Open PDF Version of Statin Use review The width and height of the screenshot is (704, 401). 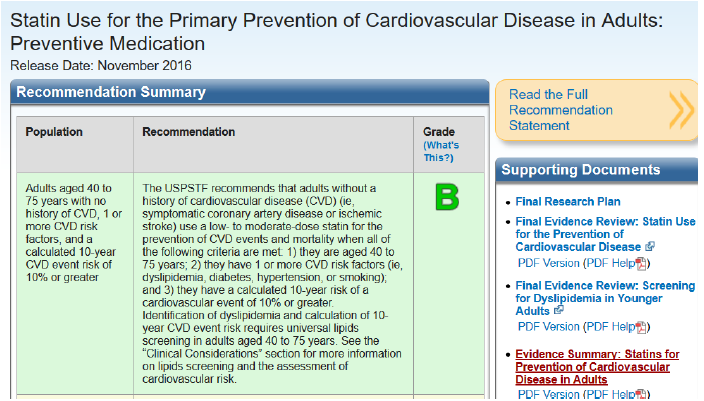(x=548, y=263)
